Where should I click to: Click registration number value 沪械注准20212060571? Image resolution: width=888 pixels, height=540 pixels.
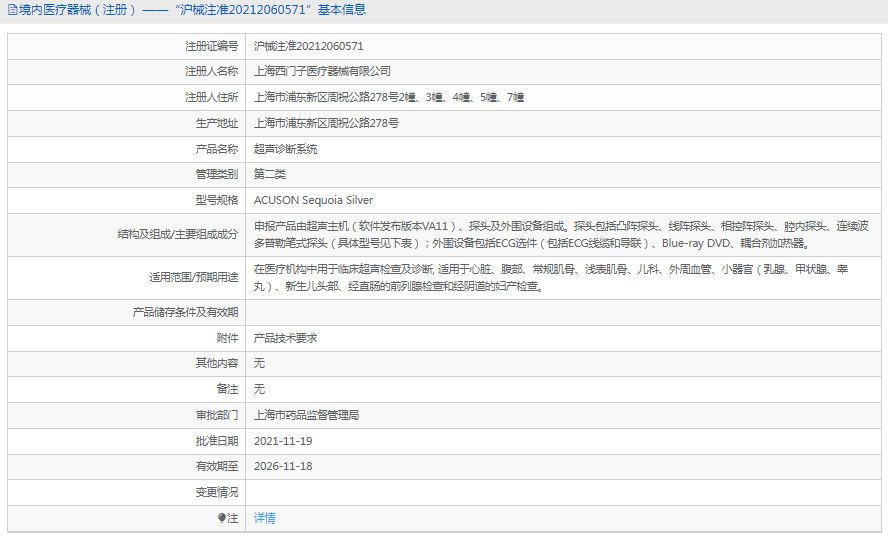[x=309, y=46]
